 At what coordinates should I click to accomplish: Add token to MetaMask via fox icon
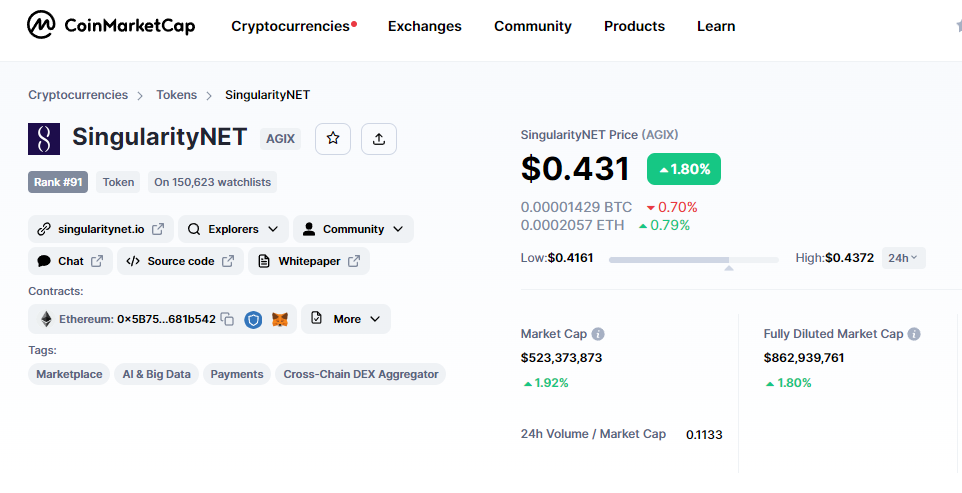(x=280, y=319)
